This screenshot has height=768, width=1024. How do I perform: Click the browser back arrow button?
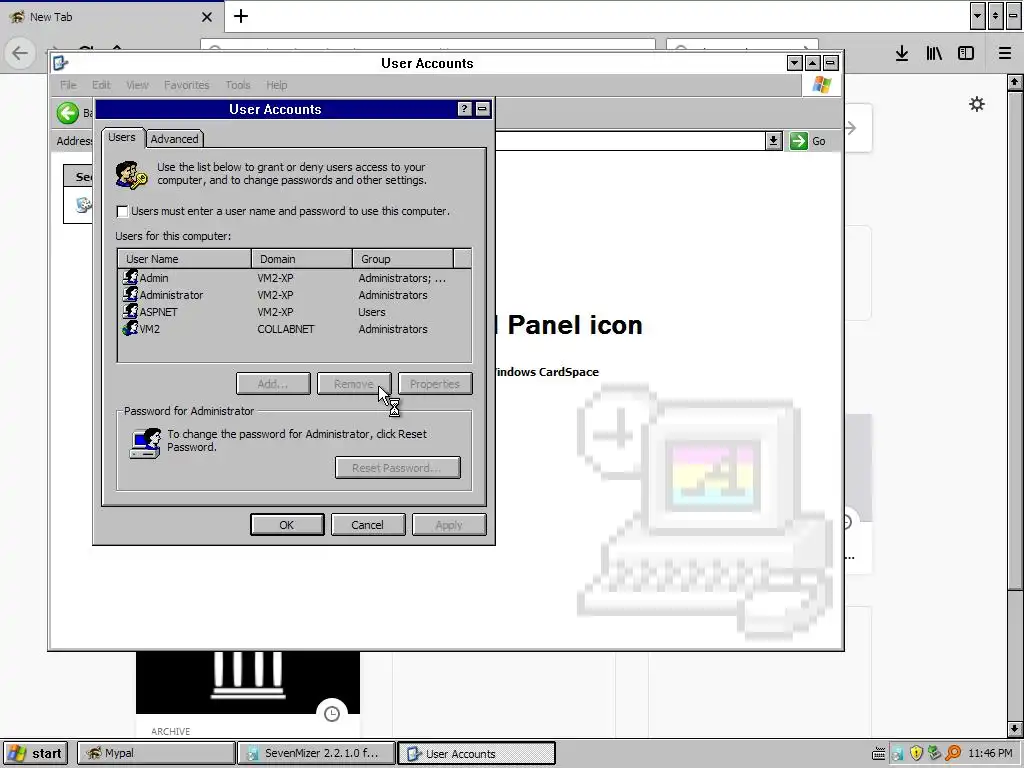(x=20, y=53)
